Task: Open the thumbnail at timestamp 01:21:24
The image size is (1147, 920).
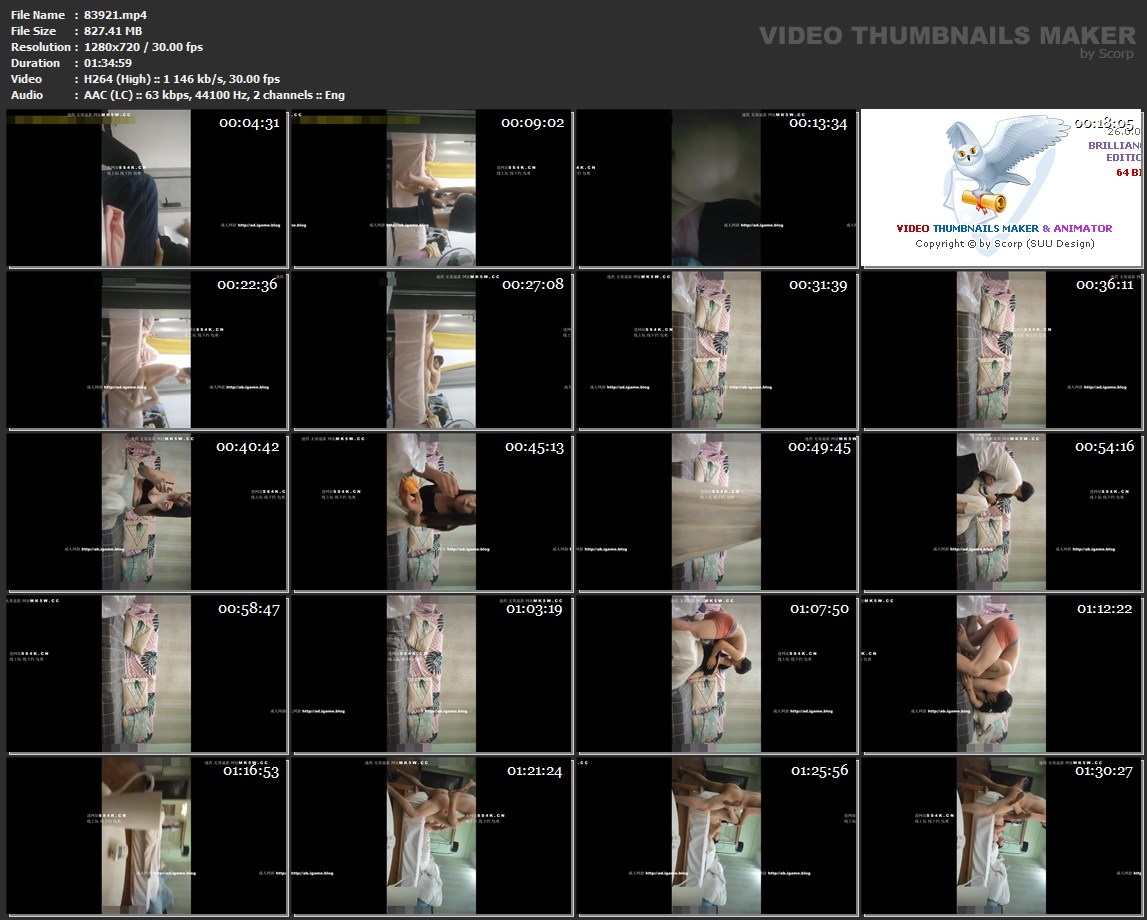Action: point(431,836)
